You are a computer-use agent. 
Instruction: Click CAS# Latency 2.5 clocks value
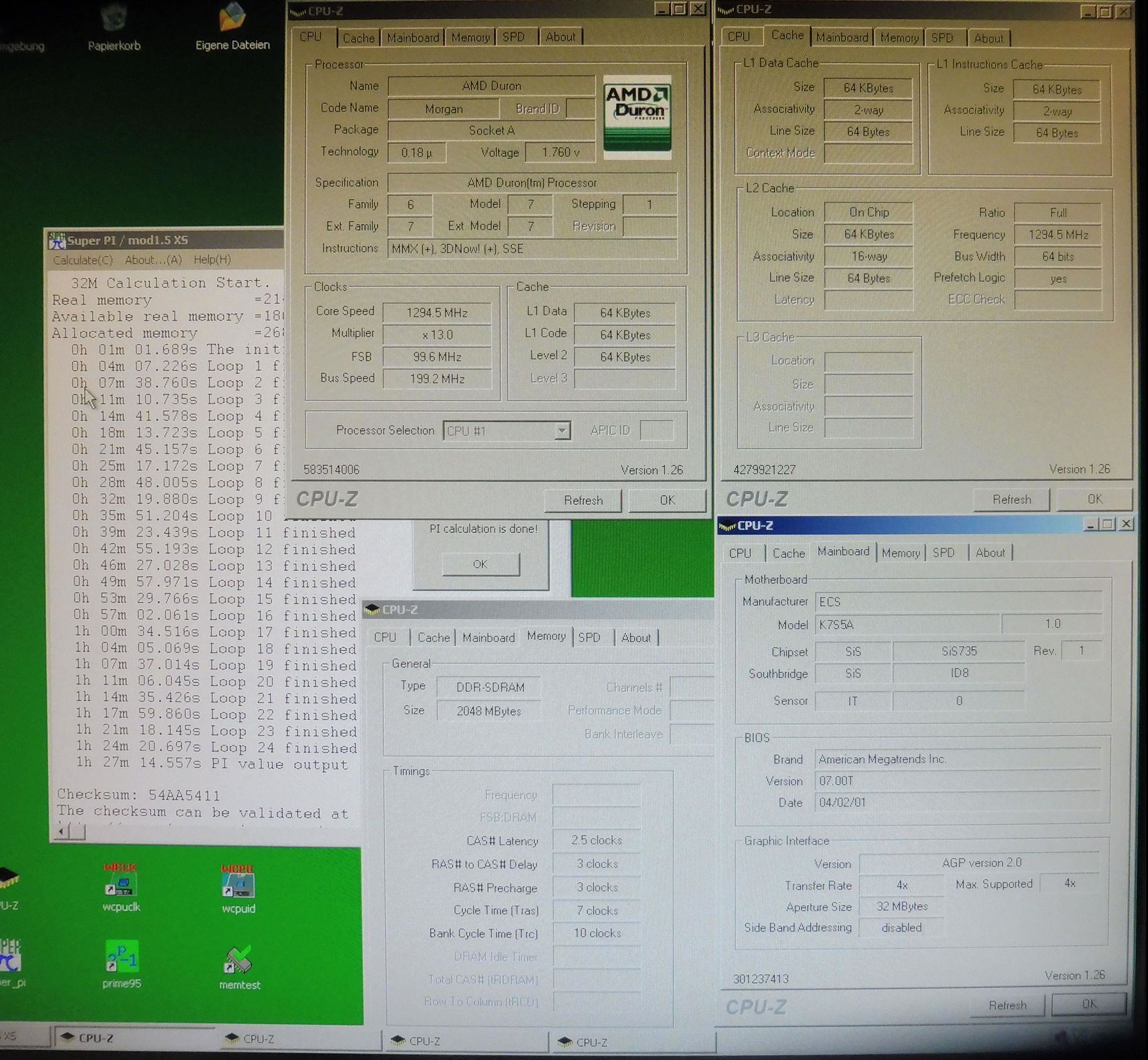pos(597,840)
